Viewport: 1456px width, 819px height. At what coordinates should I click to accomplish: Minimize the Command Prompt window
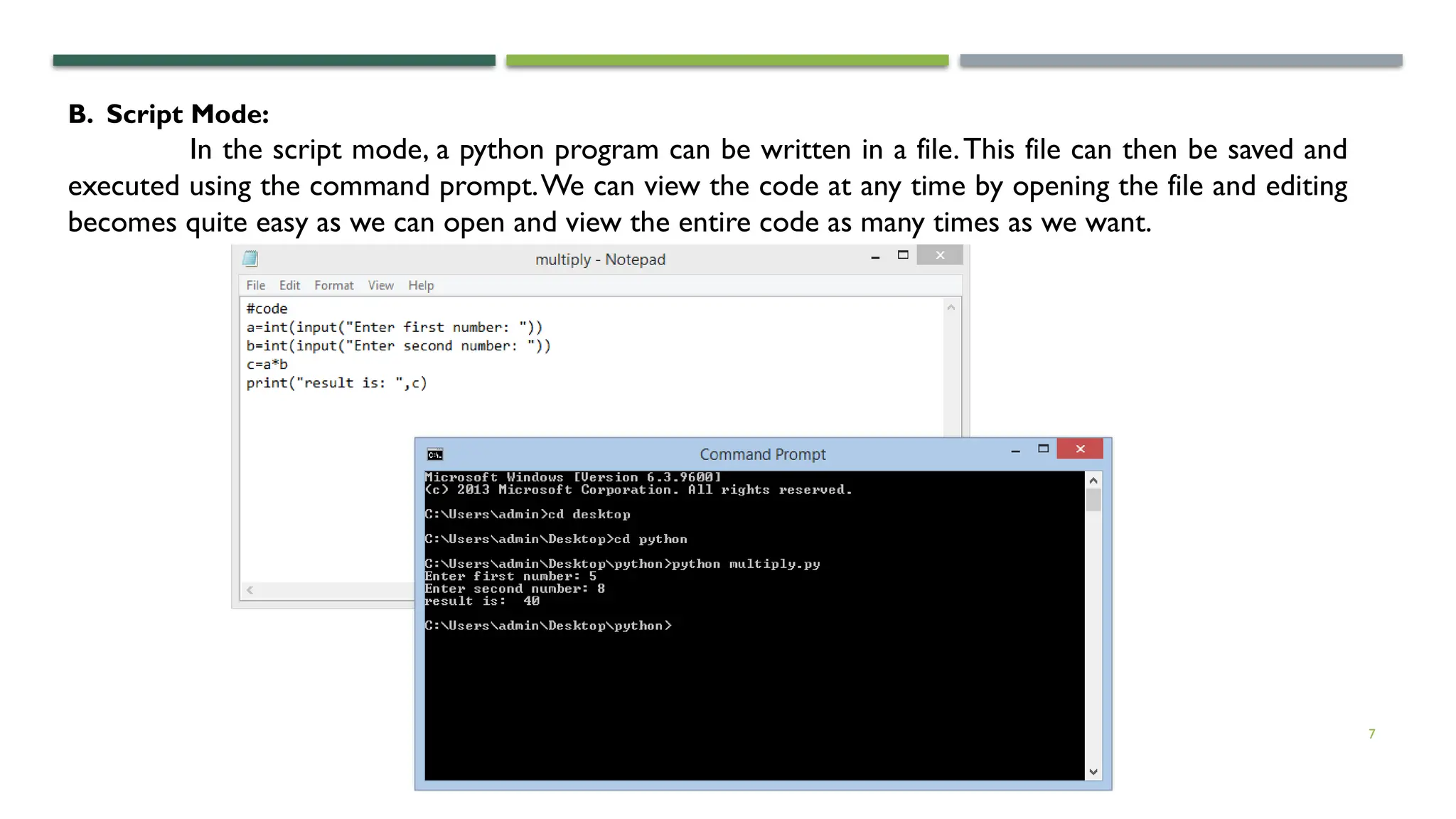coord(1015,450)
